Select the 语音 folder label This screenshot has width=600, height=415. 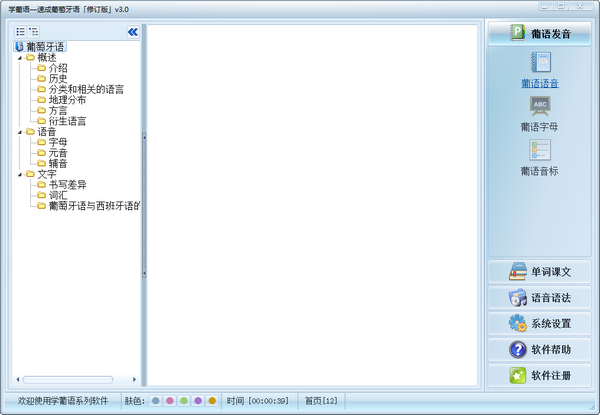[47, 132]
